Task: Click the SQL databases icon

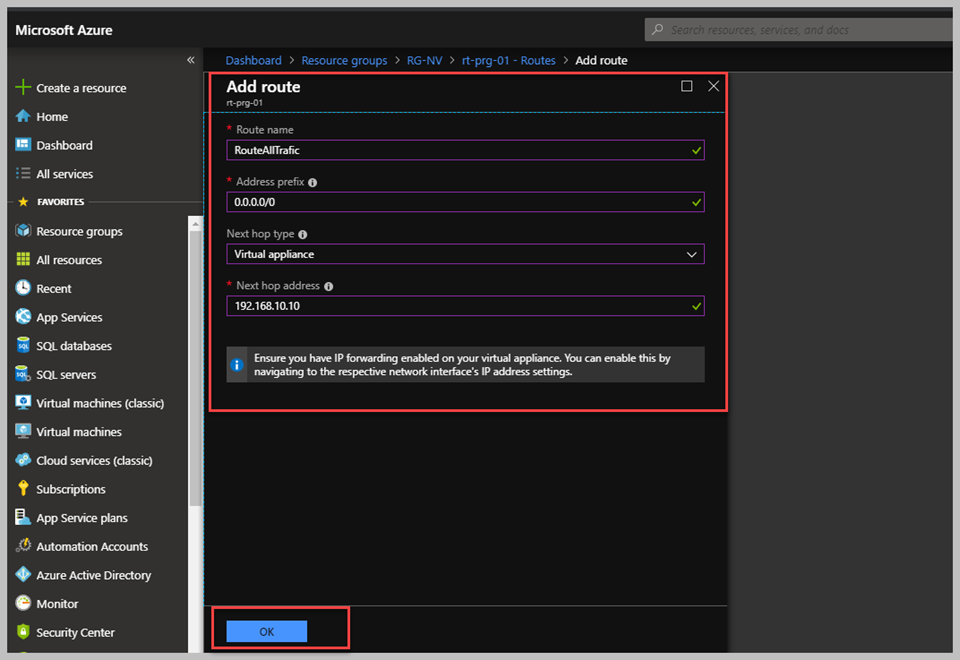Action: click(x=23, y=345)
